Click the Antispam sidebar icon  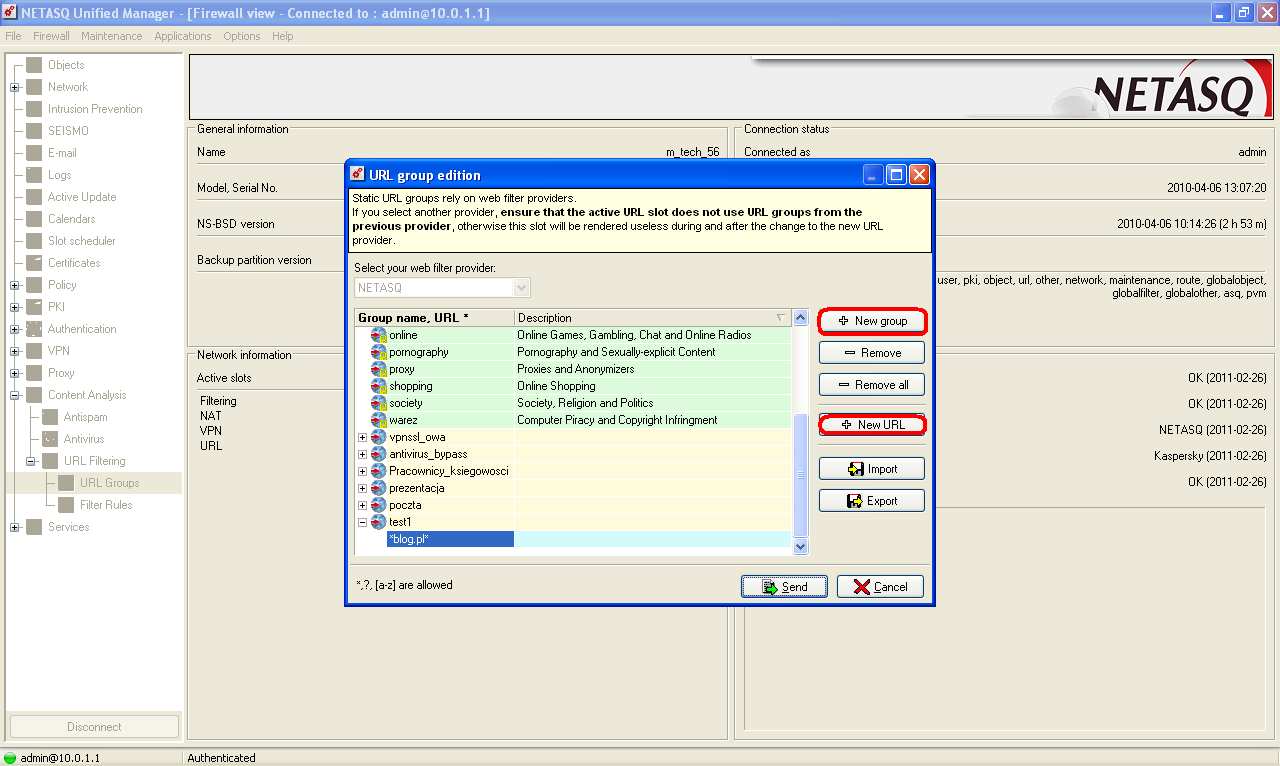pyautogui.click(x=50, y=417)
